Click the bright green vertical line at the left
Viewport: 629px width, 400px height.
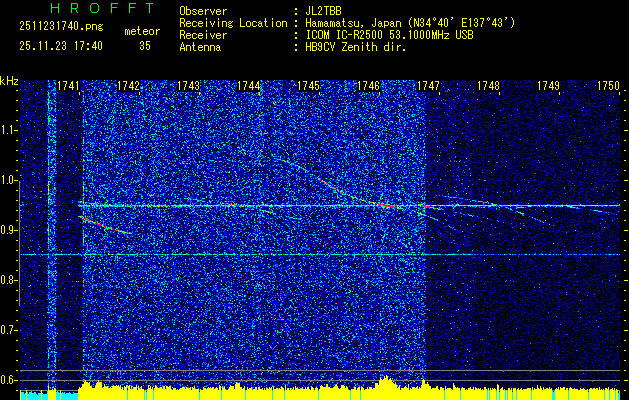pyautogui.click(x=48, y=230)
